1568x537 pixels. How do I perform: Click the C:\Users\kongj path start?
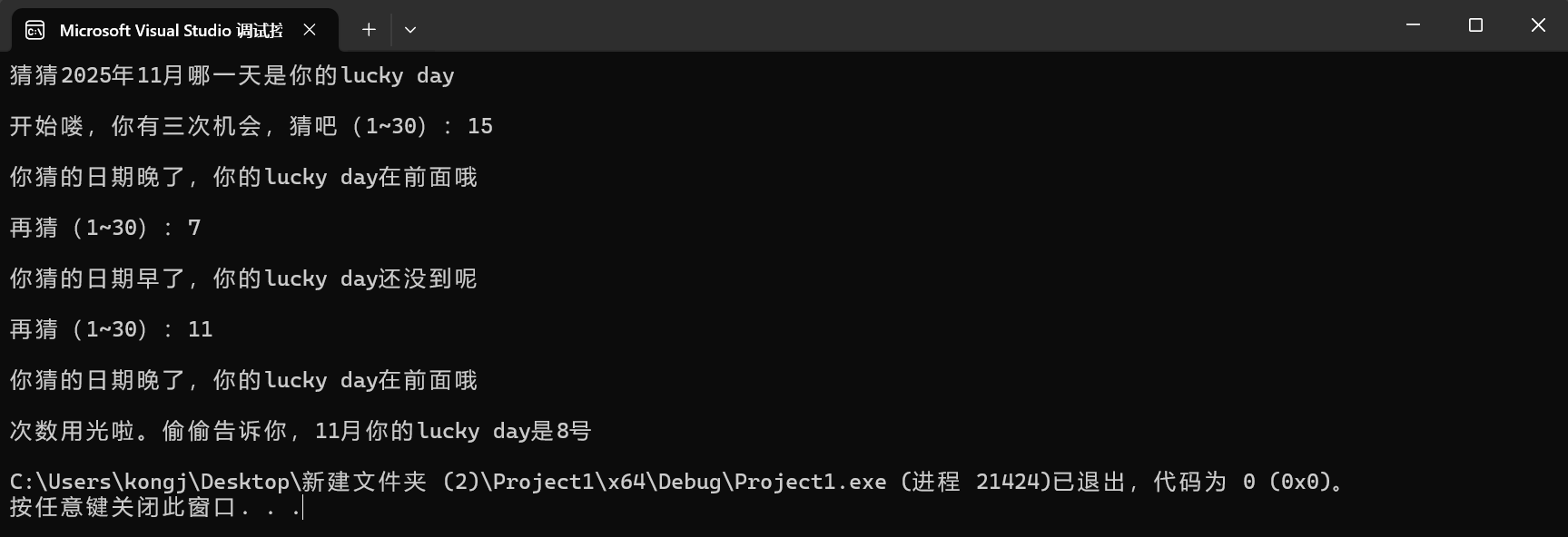click(x=98, y=482)
